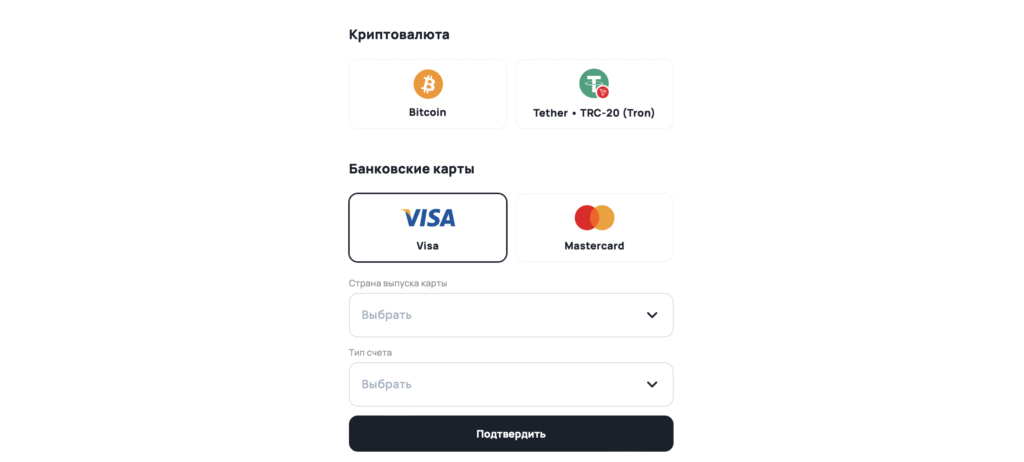Open the 'Страна выпуска карты' select field
The width and height of the screenshot is (1024, 462).
pyautogui.click(x=500, y=315)
